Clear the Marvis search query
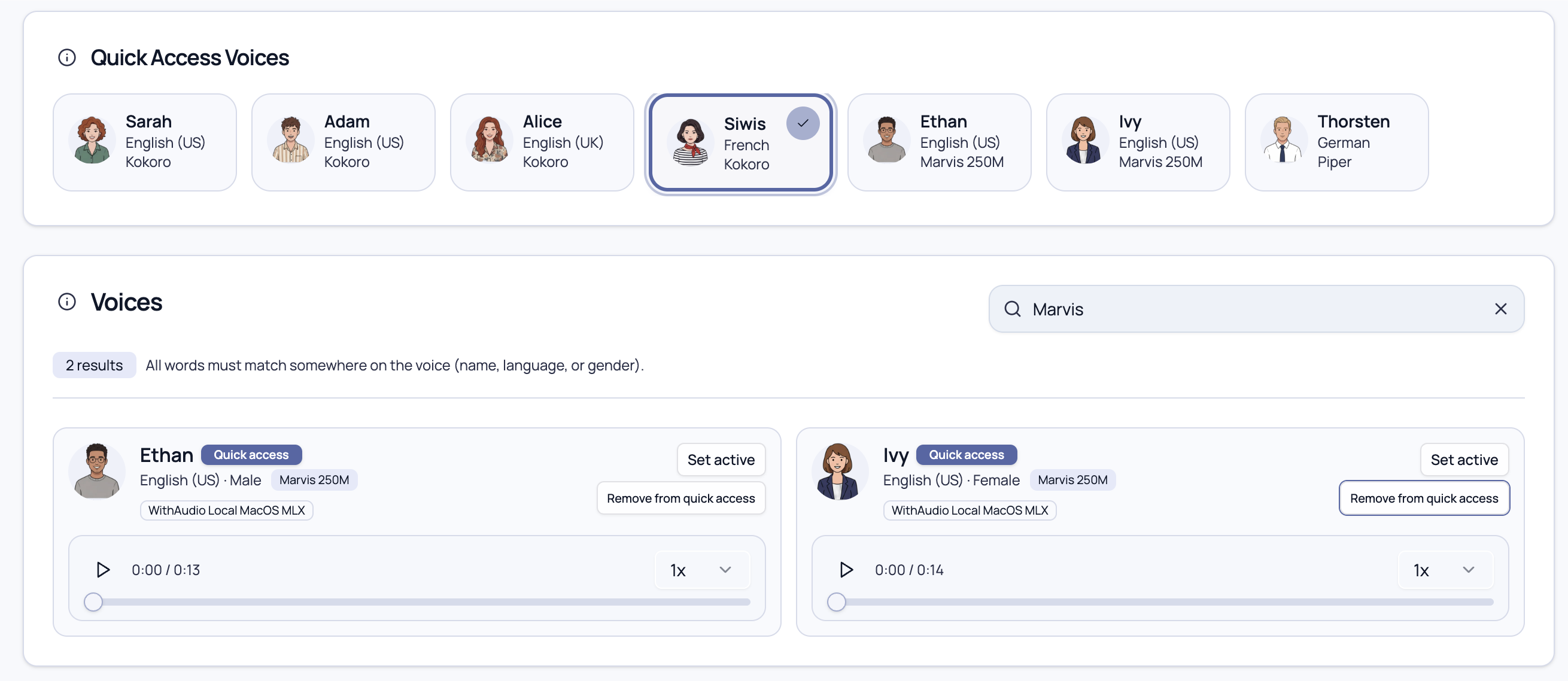 coord(1500,309)
